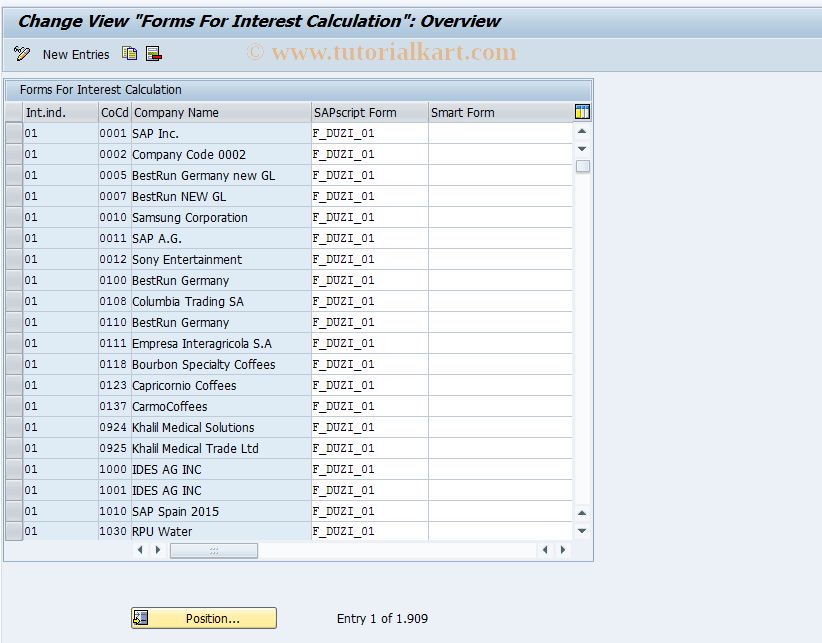Click company code 0100 cell
The image size is (822, 643).
point(114,280)
